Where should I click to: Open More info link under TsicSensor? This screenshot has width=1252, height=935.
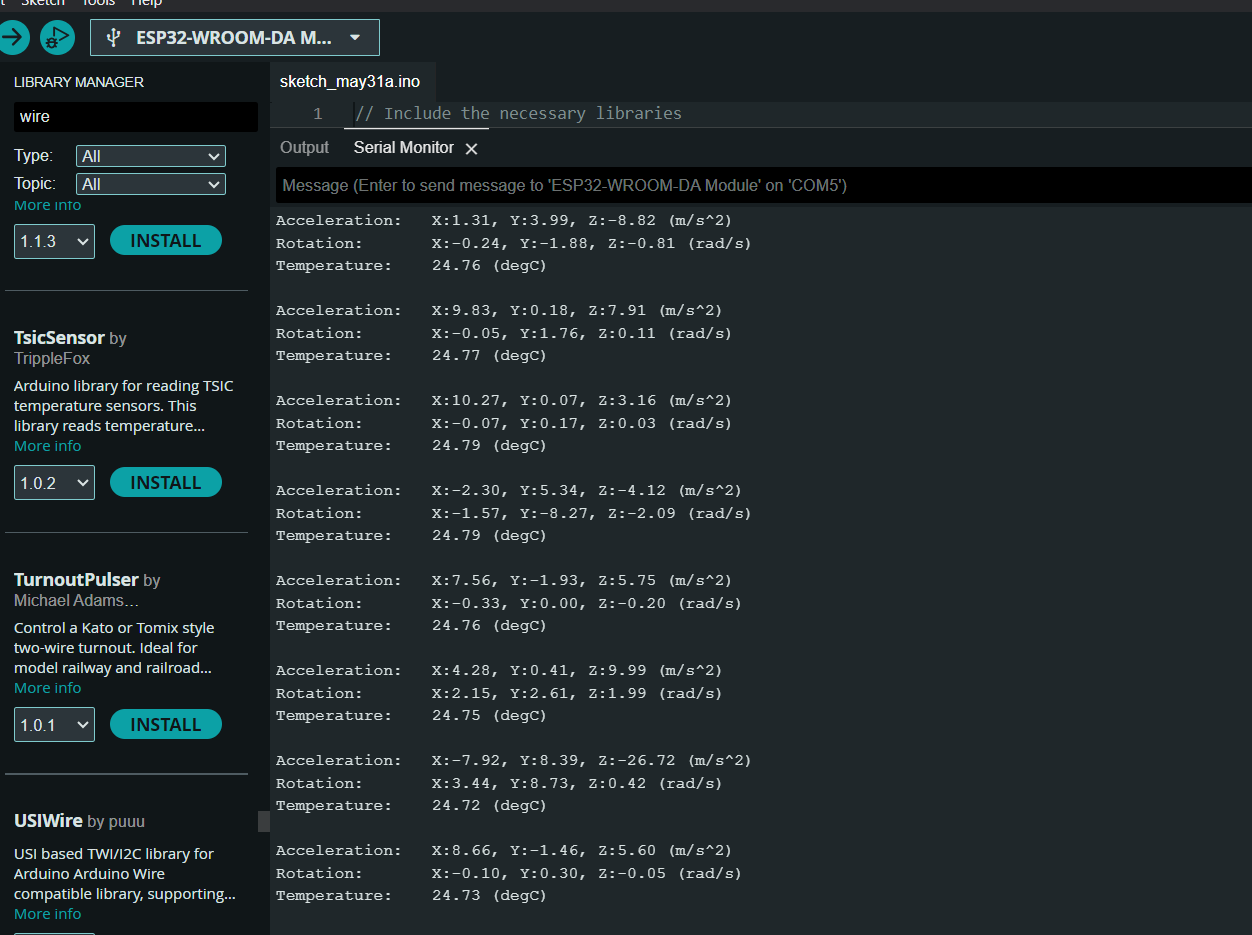pyautogui.click(x=47, y=446)
